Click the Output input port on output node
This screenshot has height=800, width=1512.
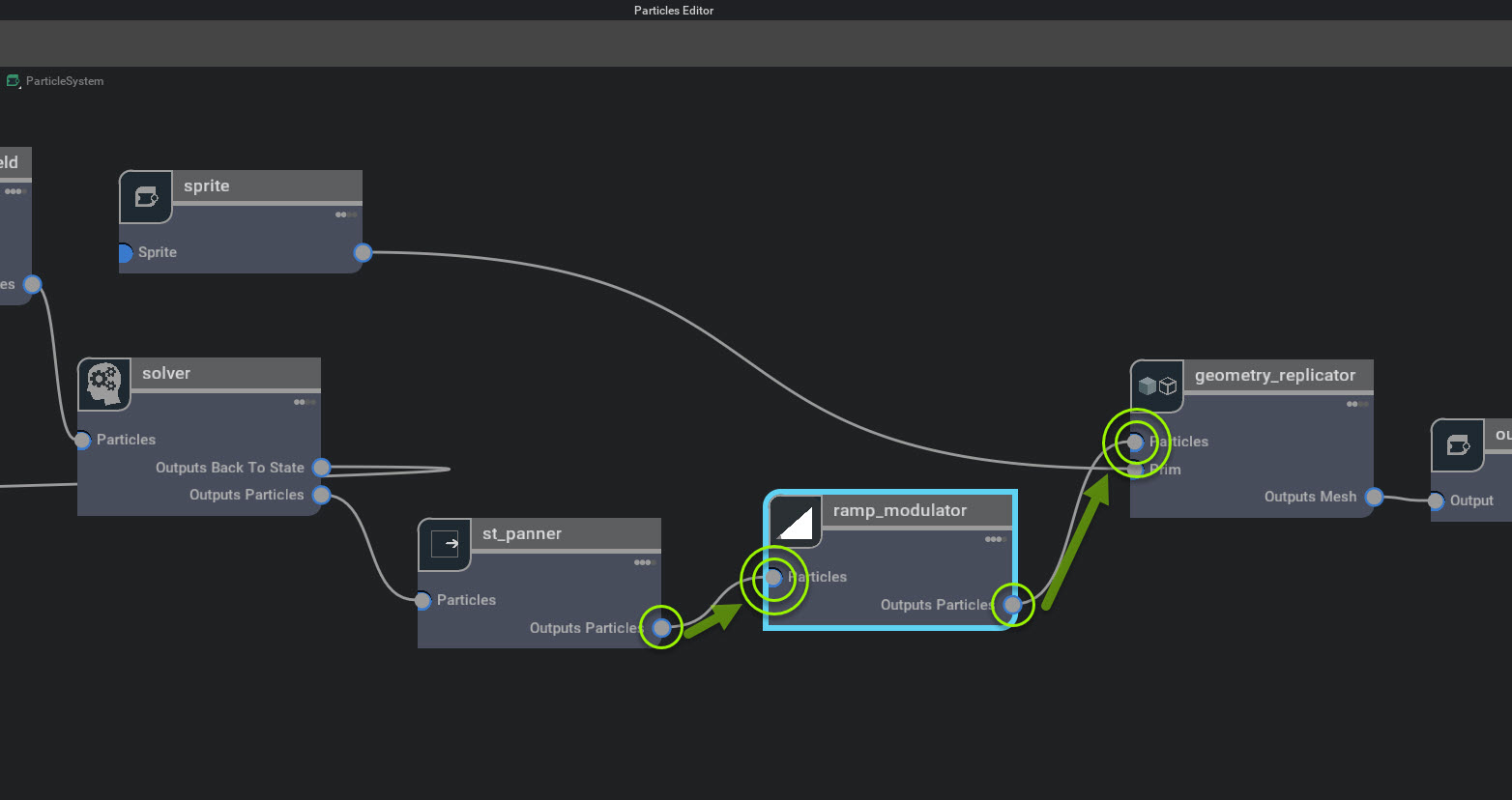click(x=1436, y=501)
